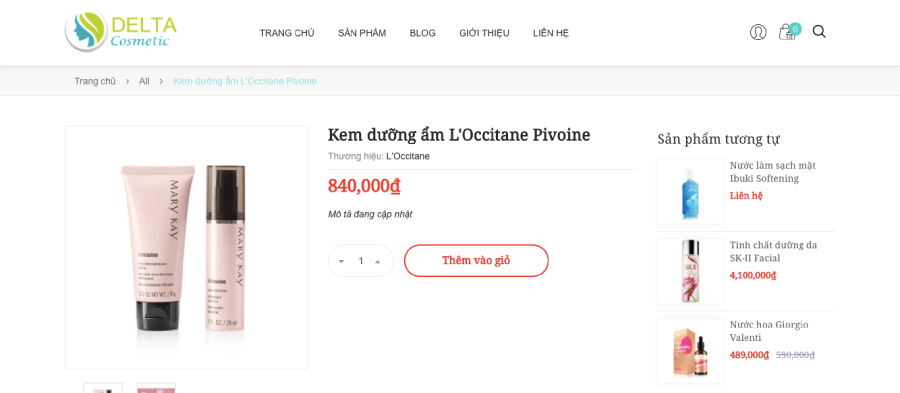Open Nước hoa Giorgio Valenti product image
The width and height of the screenshot is (900, 393).
(690, 351)
